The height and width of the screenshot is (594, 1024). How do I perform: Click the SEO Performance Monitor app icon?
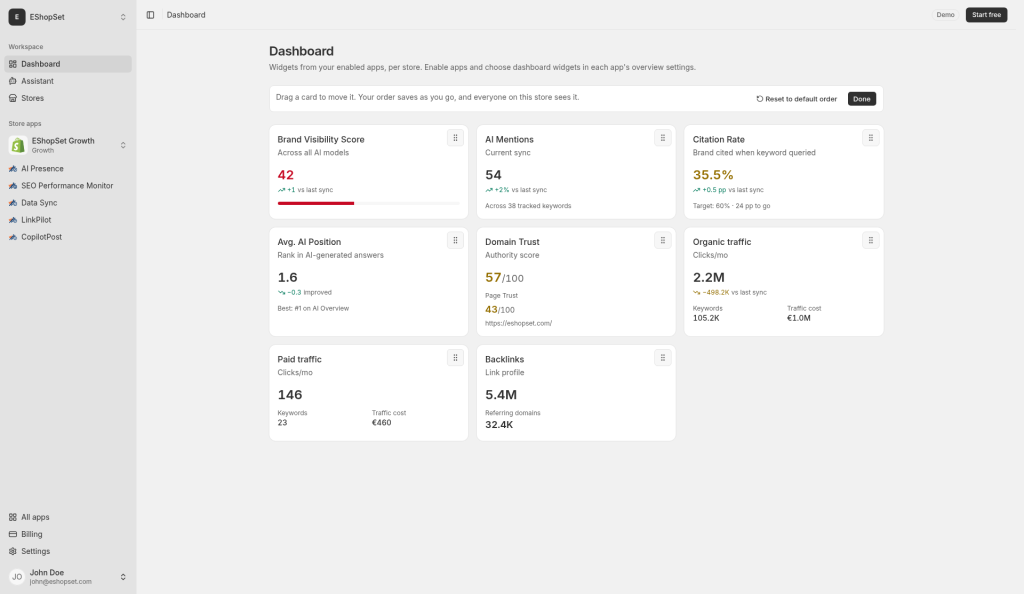click(x=12, y=185)
